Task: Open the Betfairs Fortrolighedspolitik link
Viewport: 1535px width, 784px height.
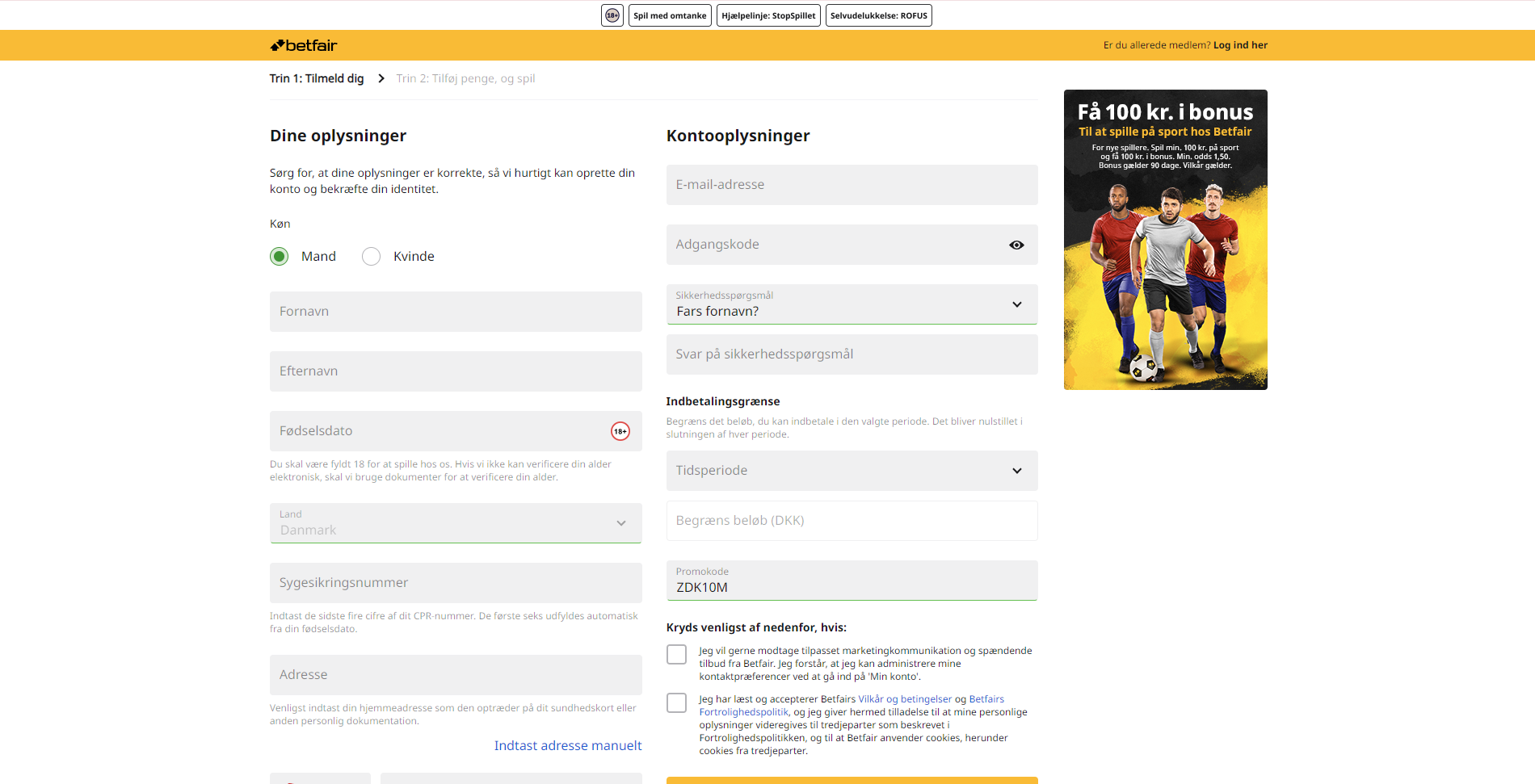Action: click(x=852, y=706)
